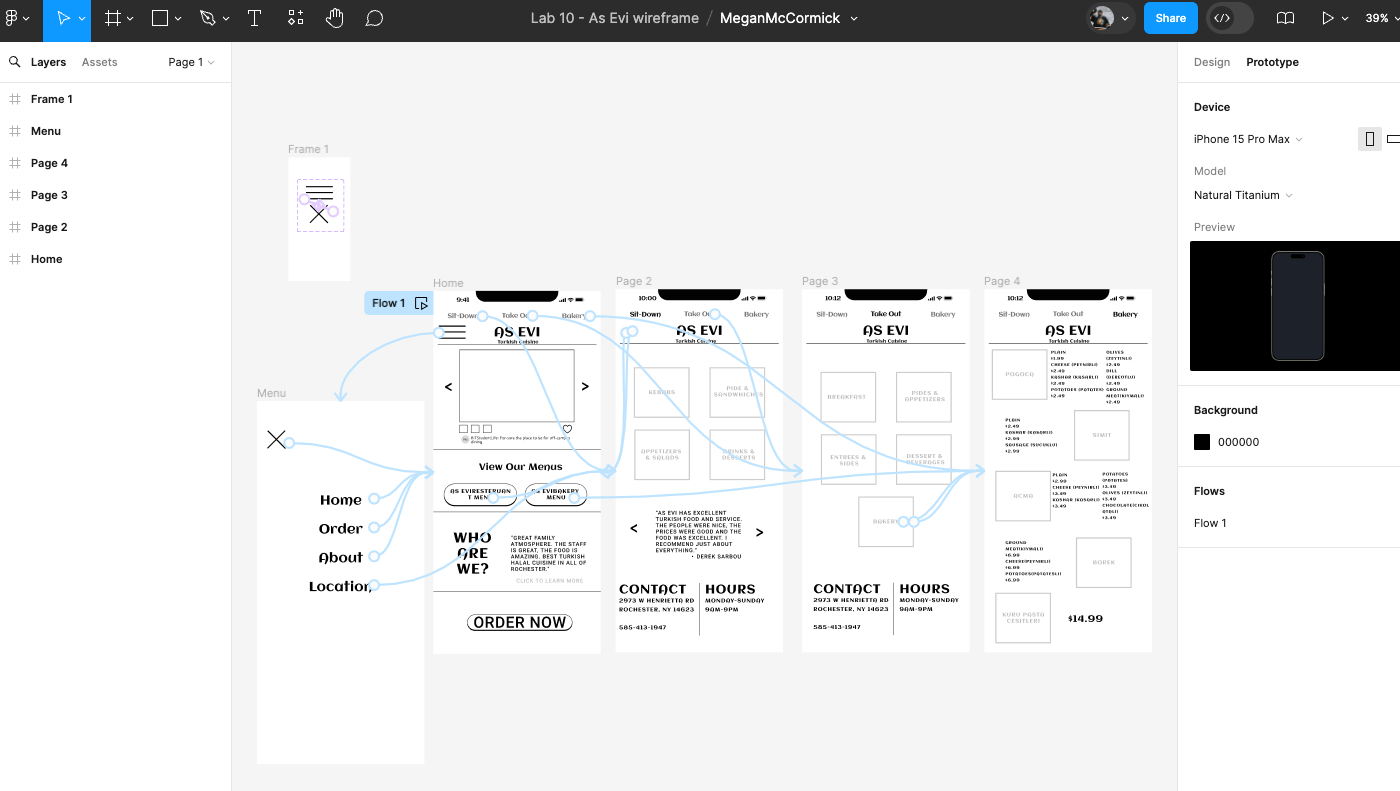The width and height of the screenshot is (1400, 791).
Task: Click hamburger menu icon in Home frame
Action: click(452, 333)
